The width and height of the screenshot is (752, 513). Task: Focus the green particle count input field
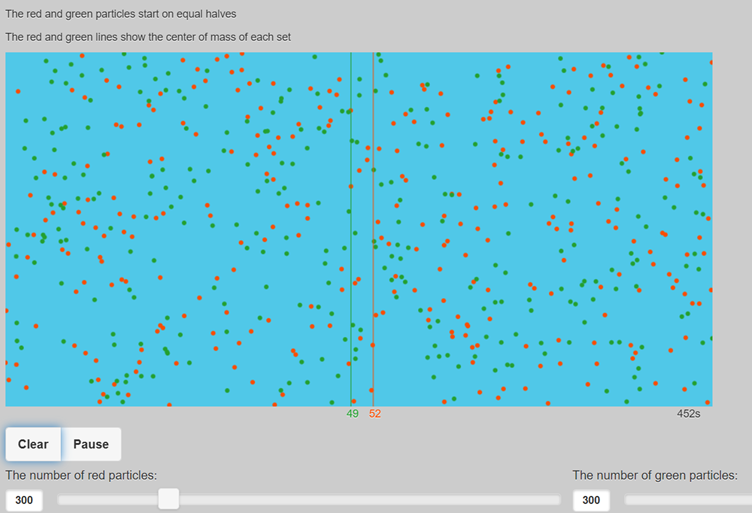point(591,500)
